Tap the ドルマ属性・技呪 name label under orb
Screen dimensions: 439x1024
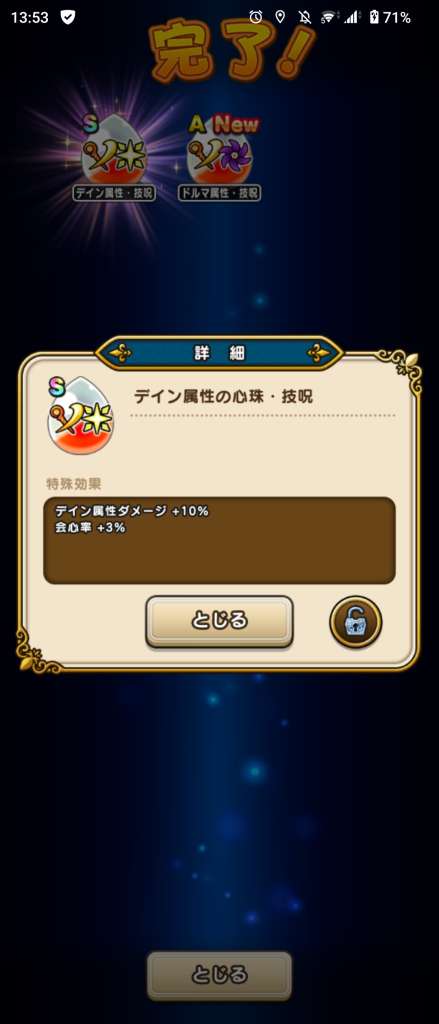point(220,193)
